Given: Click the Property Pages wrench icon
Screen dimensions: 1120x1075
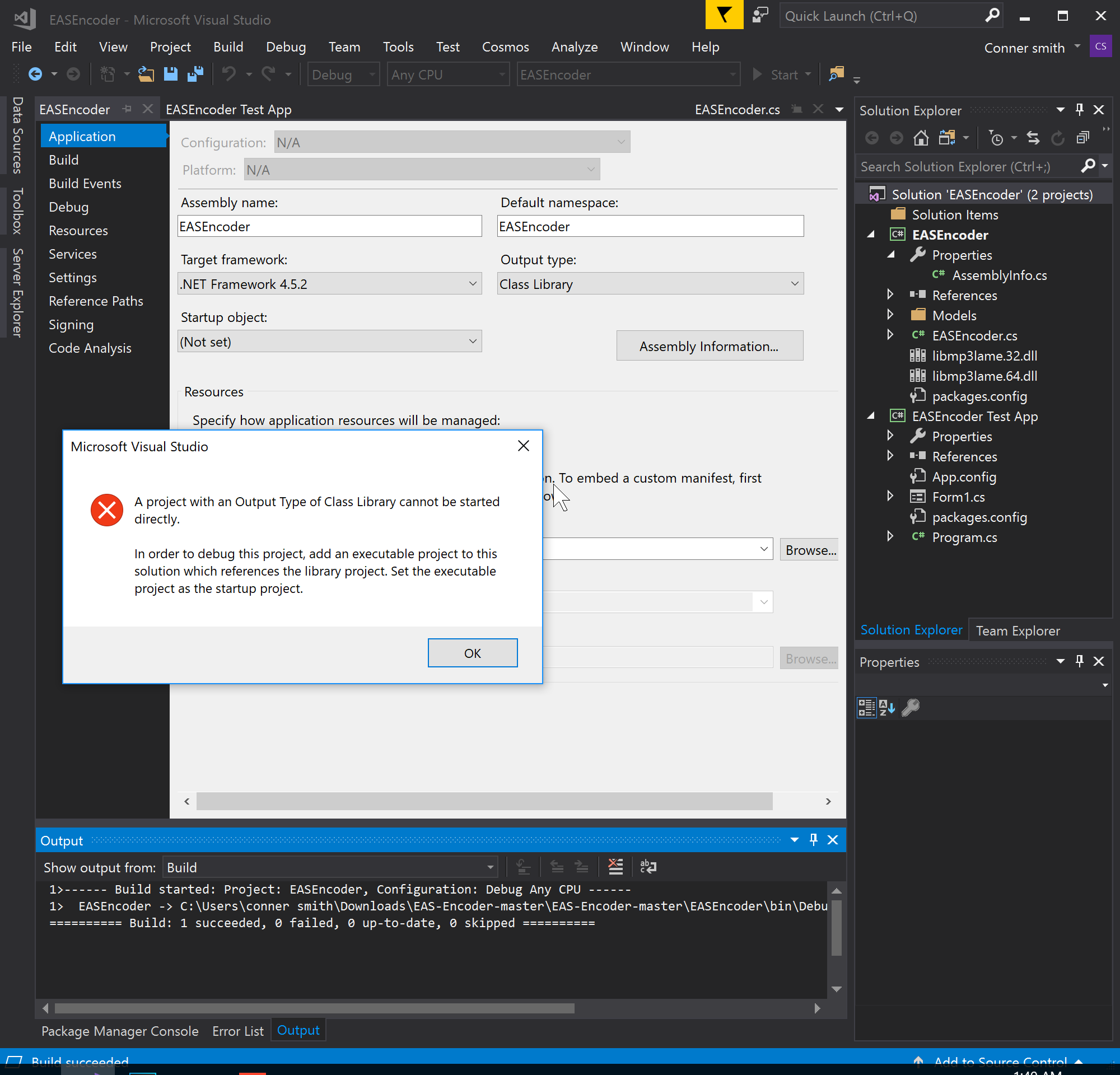Looking at the screenshot, I should (911, 708).
